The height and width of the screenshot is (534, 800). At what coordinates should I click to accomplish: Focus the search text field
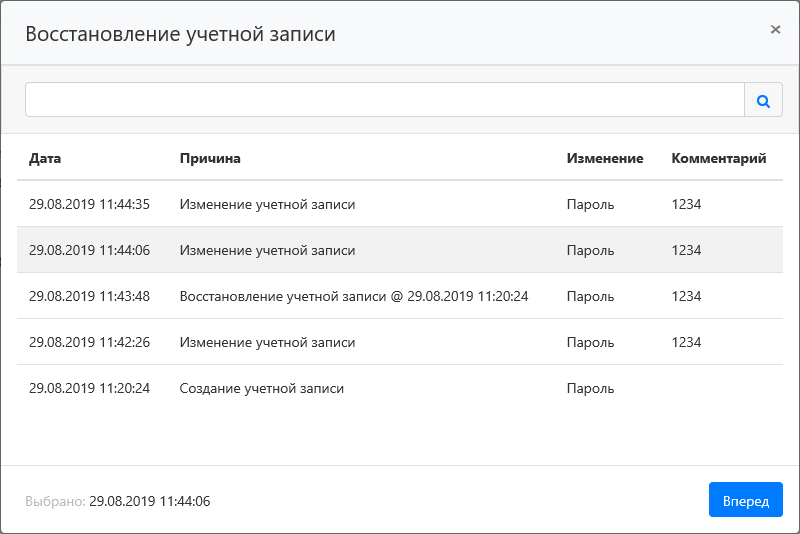(x=384, y=100)
